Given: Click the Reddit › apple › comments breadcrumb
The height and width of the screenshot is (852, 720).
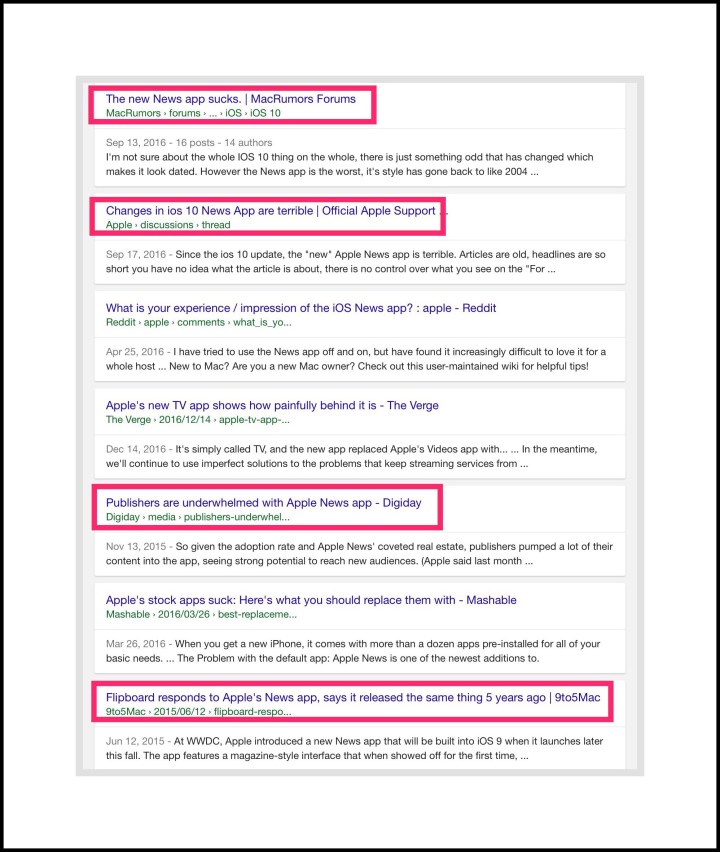Looking at the screenshot, I should tap(198, 322).
